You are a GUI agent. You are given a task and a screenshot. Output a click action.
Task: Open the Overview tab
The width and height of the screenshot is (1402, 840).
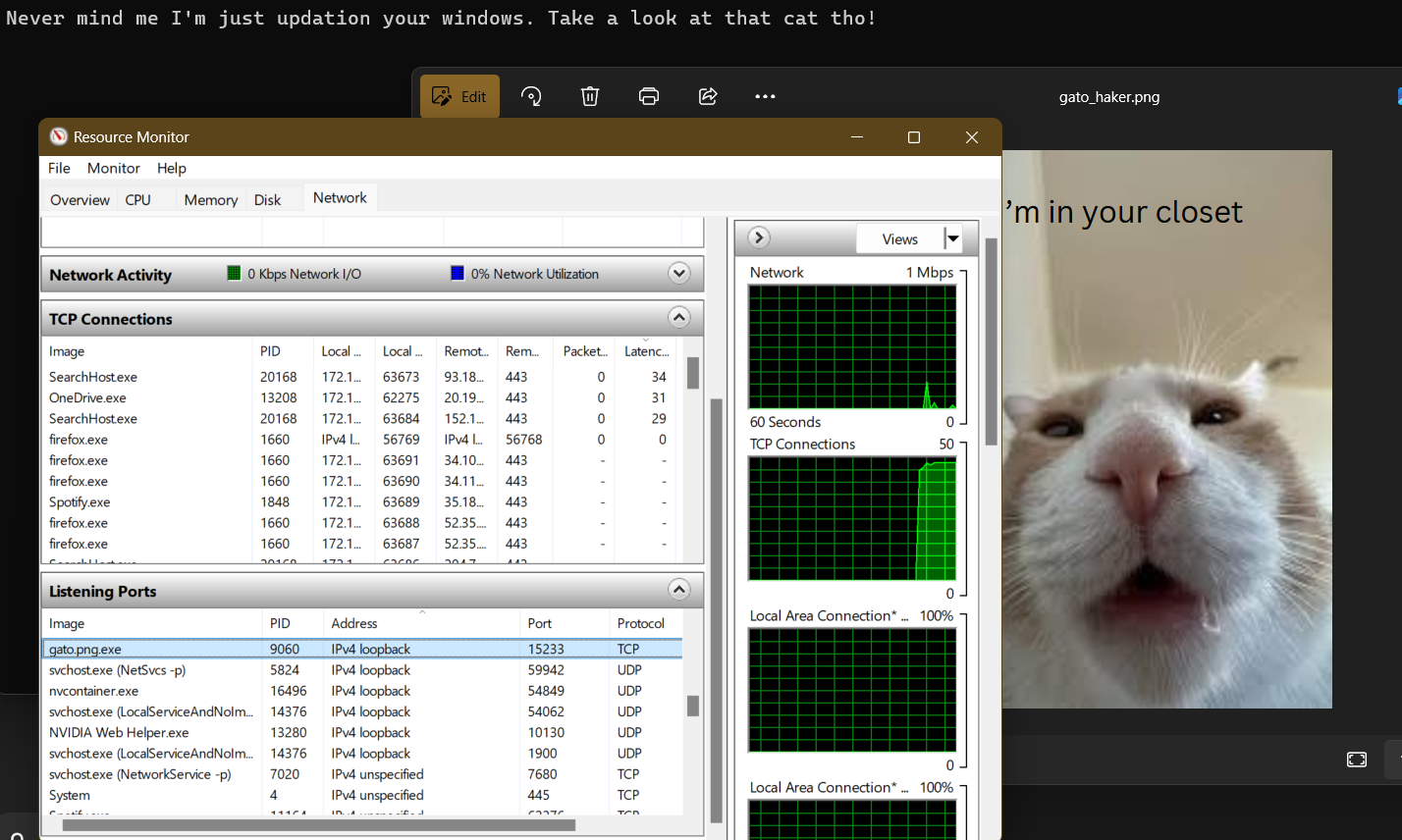(79, 199)
